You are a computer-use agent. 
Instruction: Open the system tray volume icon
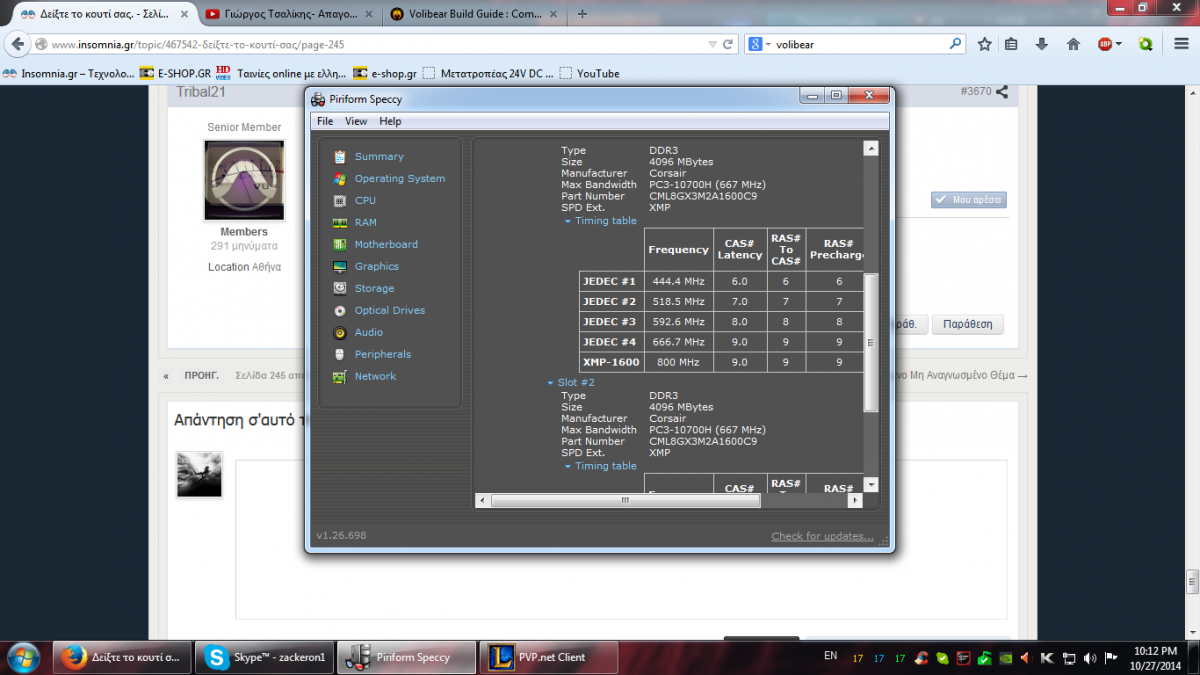coord(1088,658)
